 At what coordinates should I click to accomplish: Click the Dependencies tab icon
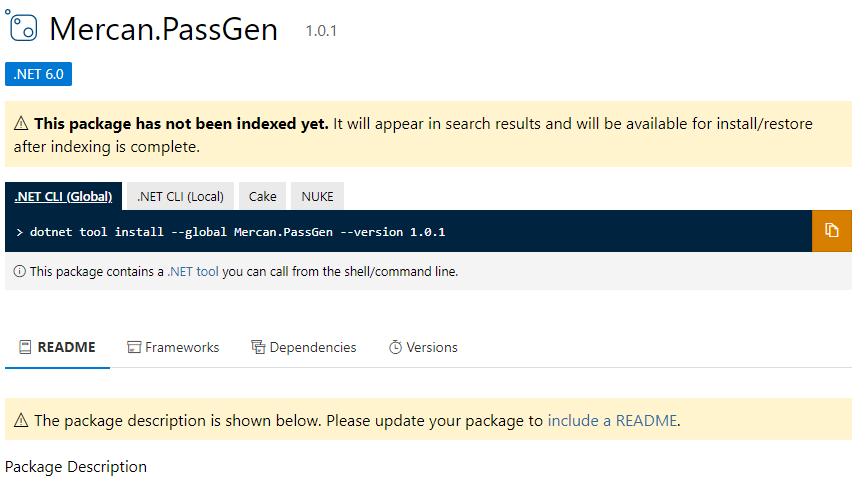coord(258,347)
